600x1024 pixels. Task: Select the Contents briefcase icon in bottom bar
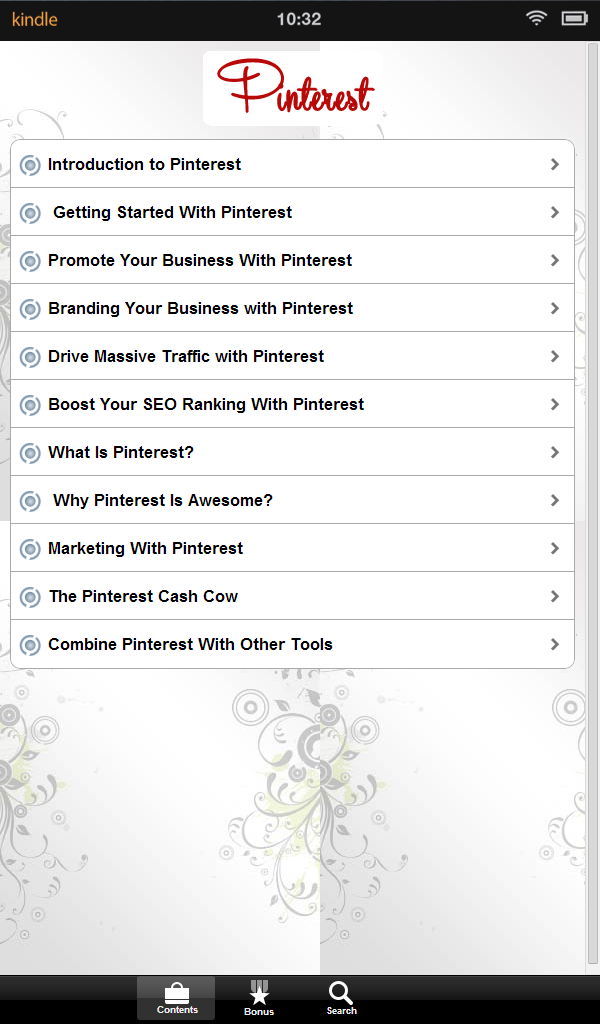[176, 997]
